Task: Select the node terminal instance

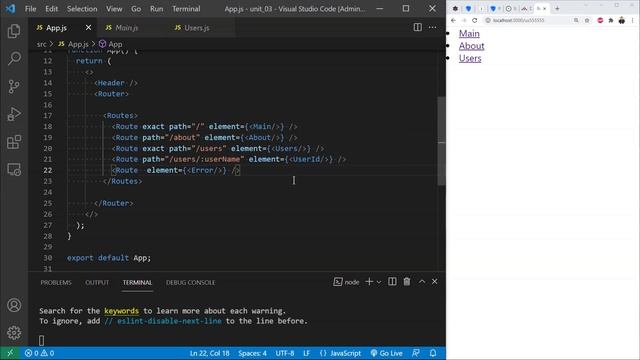Action: click(x=347, y=282)
